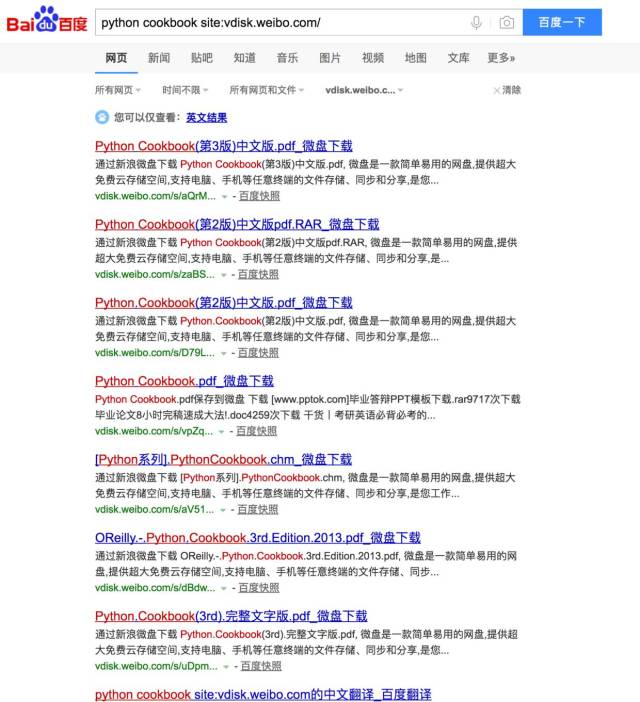640x702 pixels.
Task: Click the vdisk.weibo.com/s/aV51... URL text
Action: coord(154,509)
